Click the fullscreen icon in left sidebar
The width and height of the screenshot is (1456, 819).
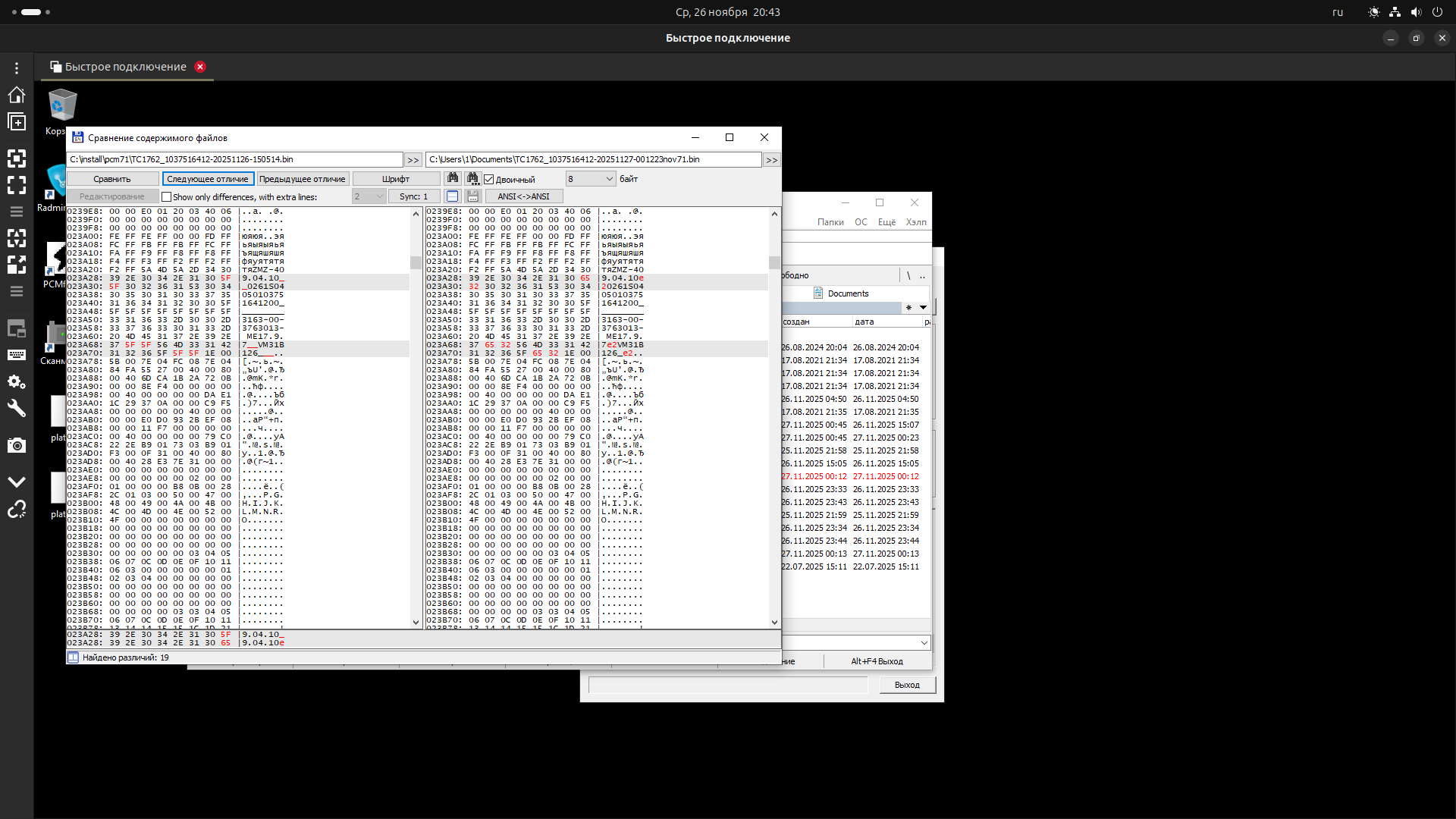point(17,185)
